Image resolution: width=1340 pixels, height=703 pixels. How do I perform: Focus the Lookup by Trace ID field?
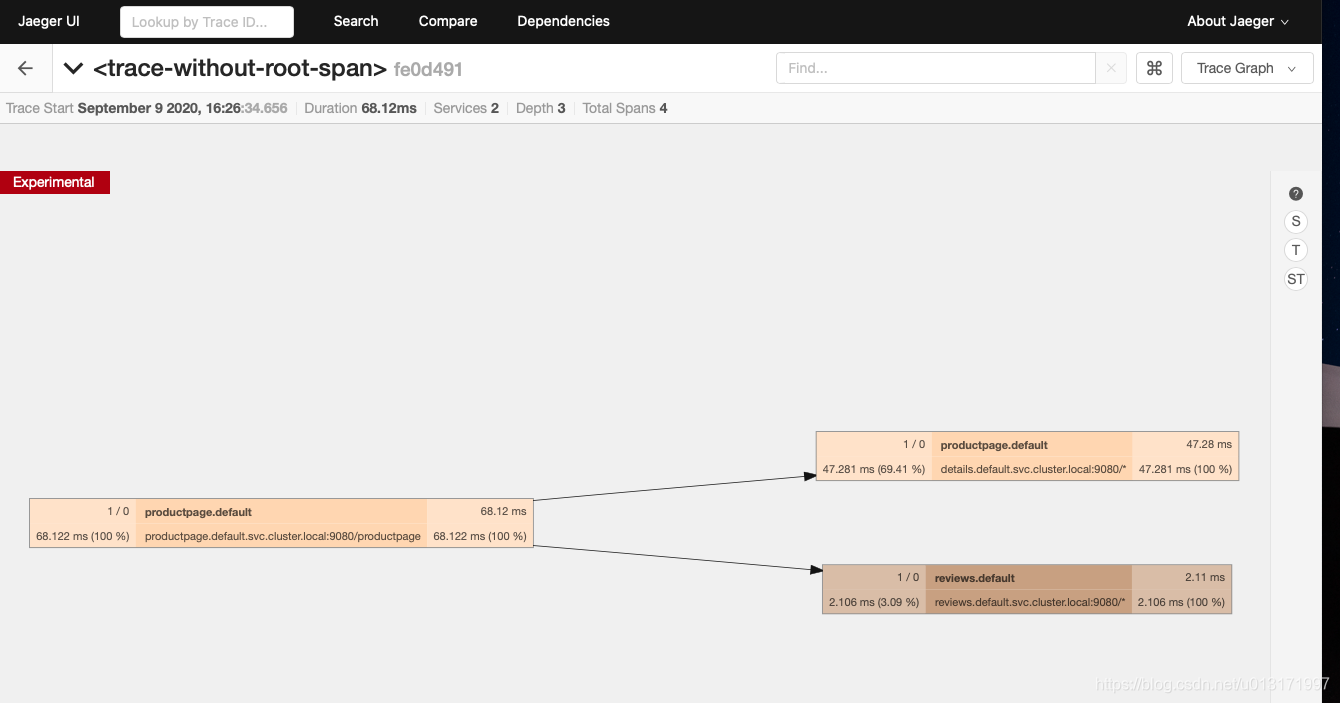(x=207, y=22)
